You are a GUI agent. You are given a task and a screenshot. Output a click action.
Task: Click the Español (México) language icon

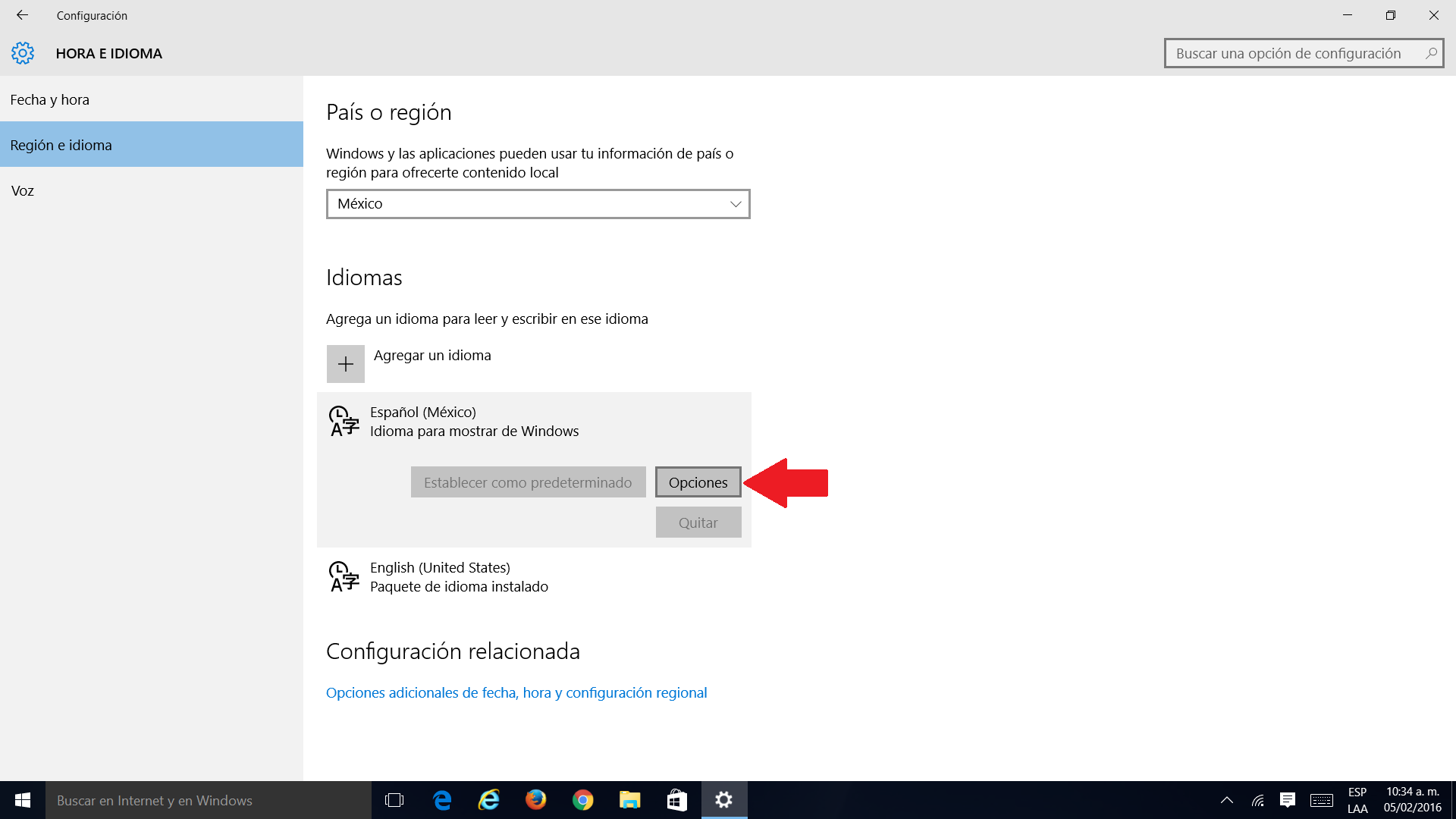[x=344, y=422]
